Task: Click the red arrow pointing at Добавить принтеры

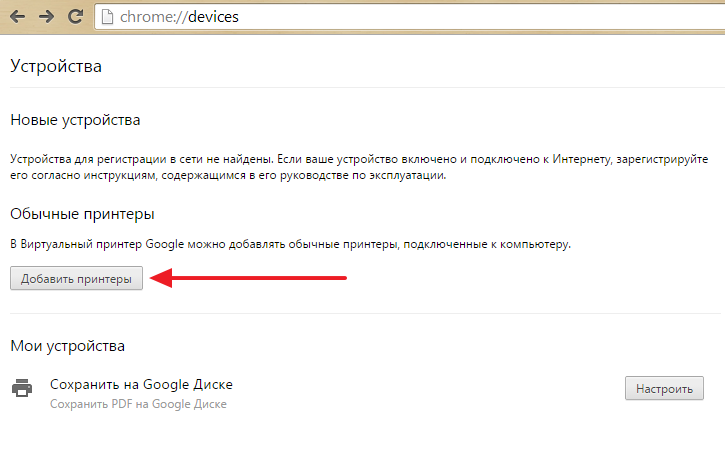Action: coord(248,278)
